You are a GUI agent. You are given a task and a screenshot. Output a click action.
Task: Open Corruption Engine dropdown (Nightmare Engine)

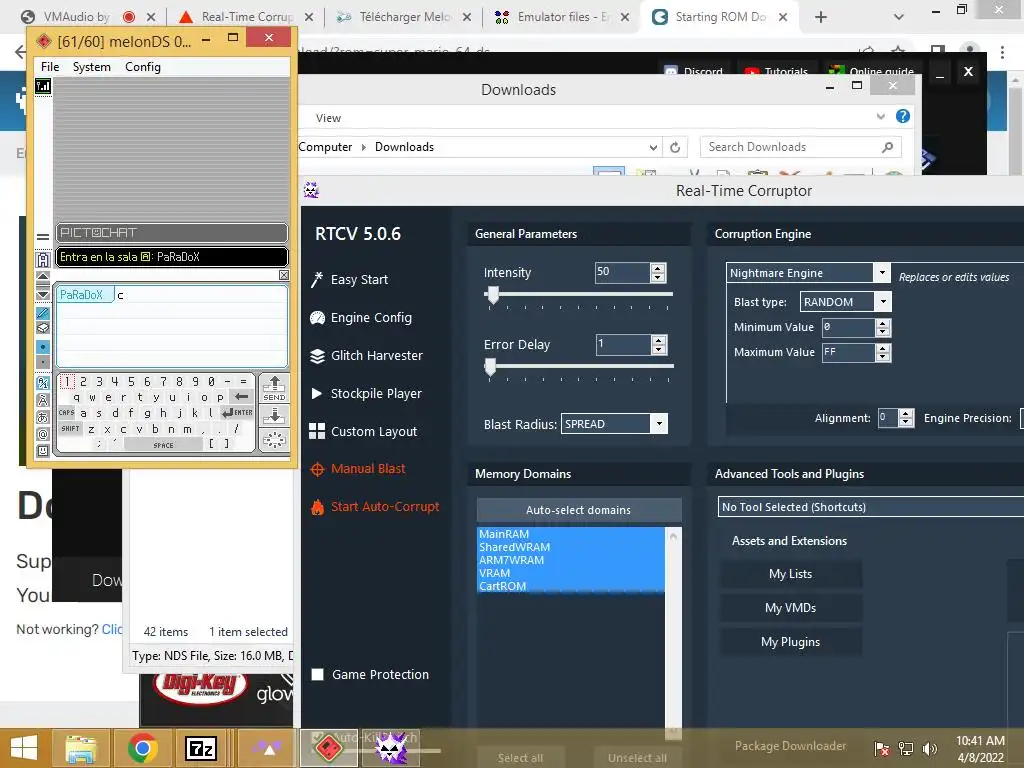882,272
